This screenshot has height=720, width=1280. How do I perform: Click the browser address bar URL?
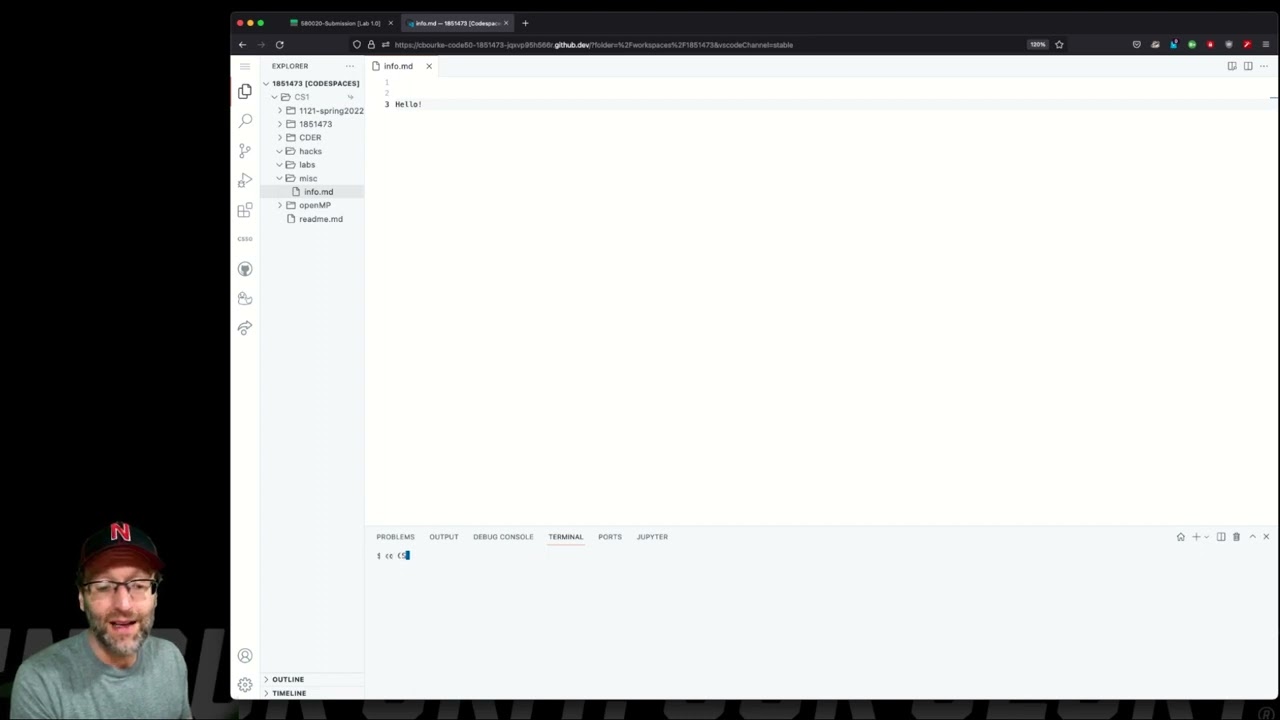[x=594, y=45]
